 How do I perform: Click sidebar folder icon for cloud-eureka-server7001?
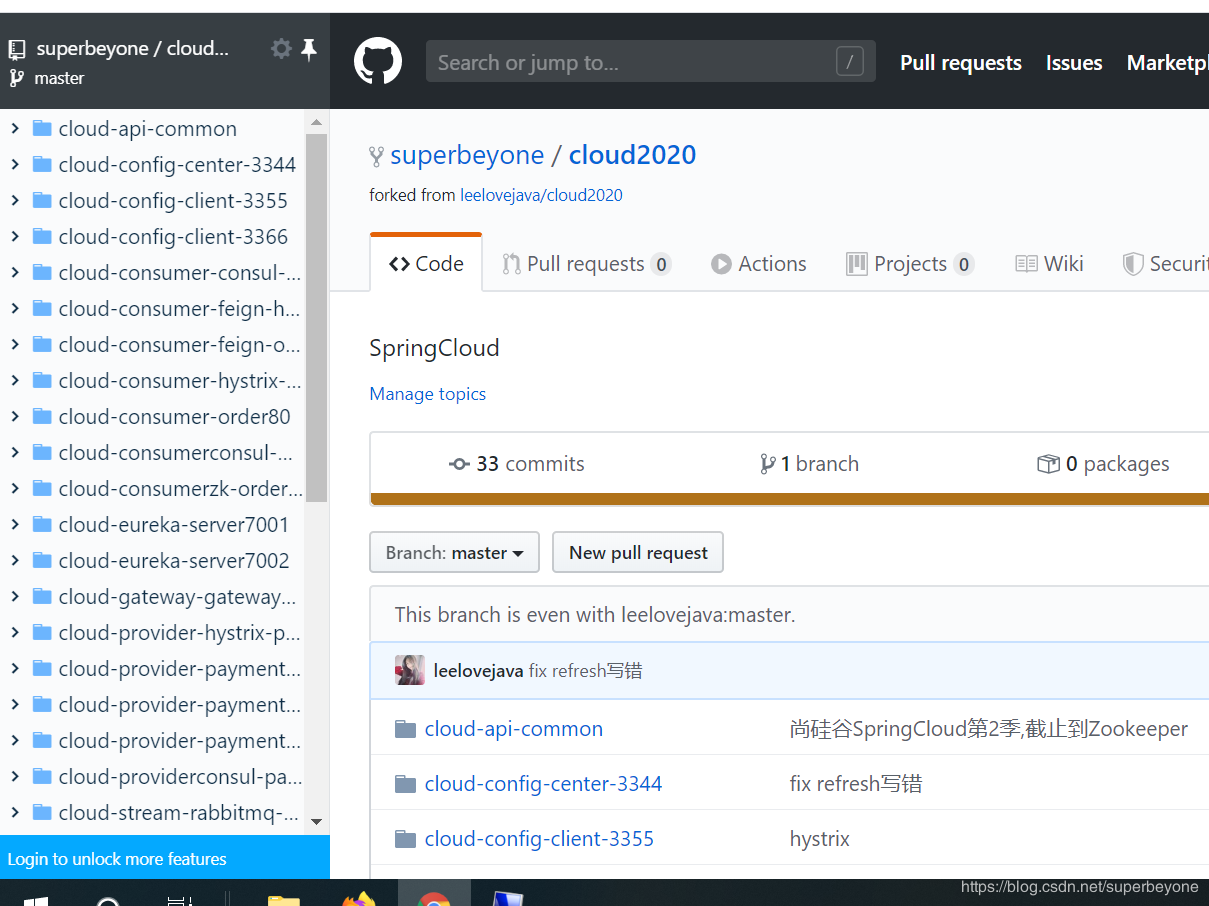[42, 524]
